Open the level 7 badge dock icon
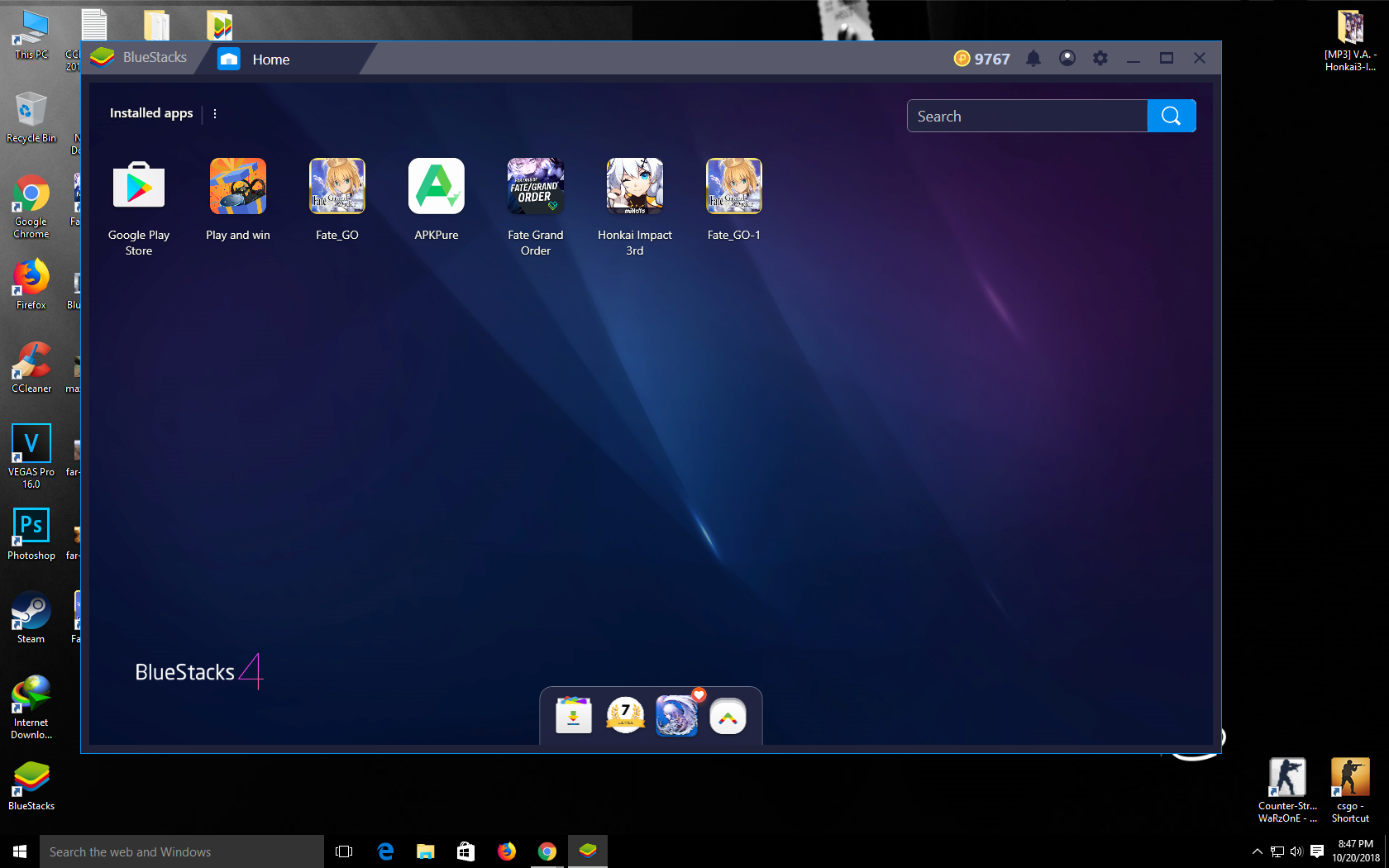Viewport: 1389px width, 868px height. 625,716
